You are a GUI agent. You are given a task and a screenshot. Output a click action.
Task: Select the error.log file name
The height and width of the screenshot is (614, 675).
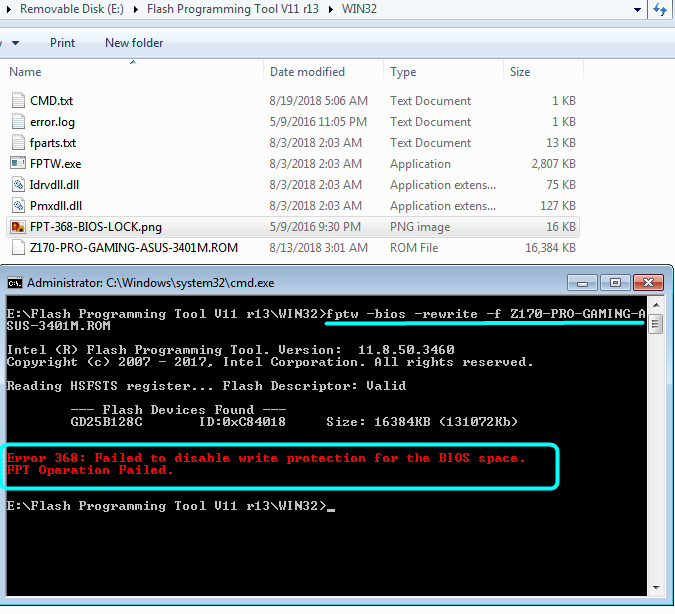(x=53, y=122)
